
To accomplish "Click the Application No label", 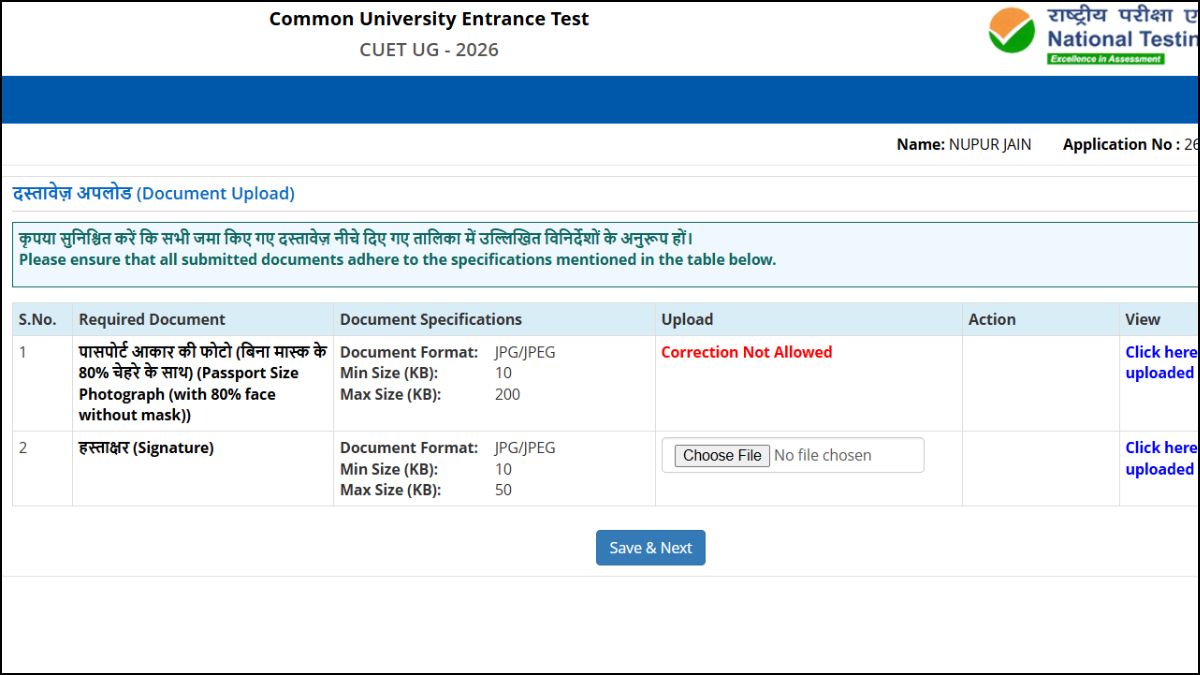I will coord(1120,145).
